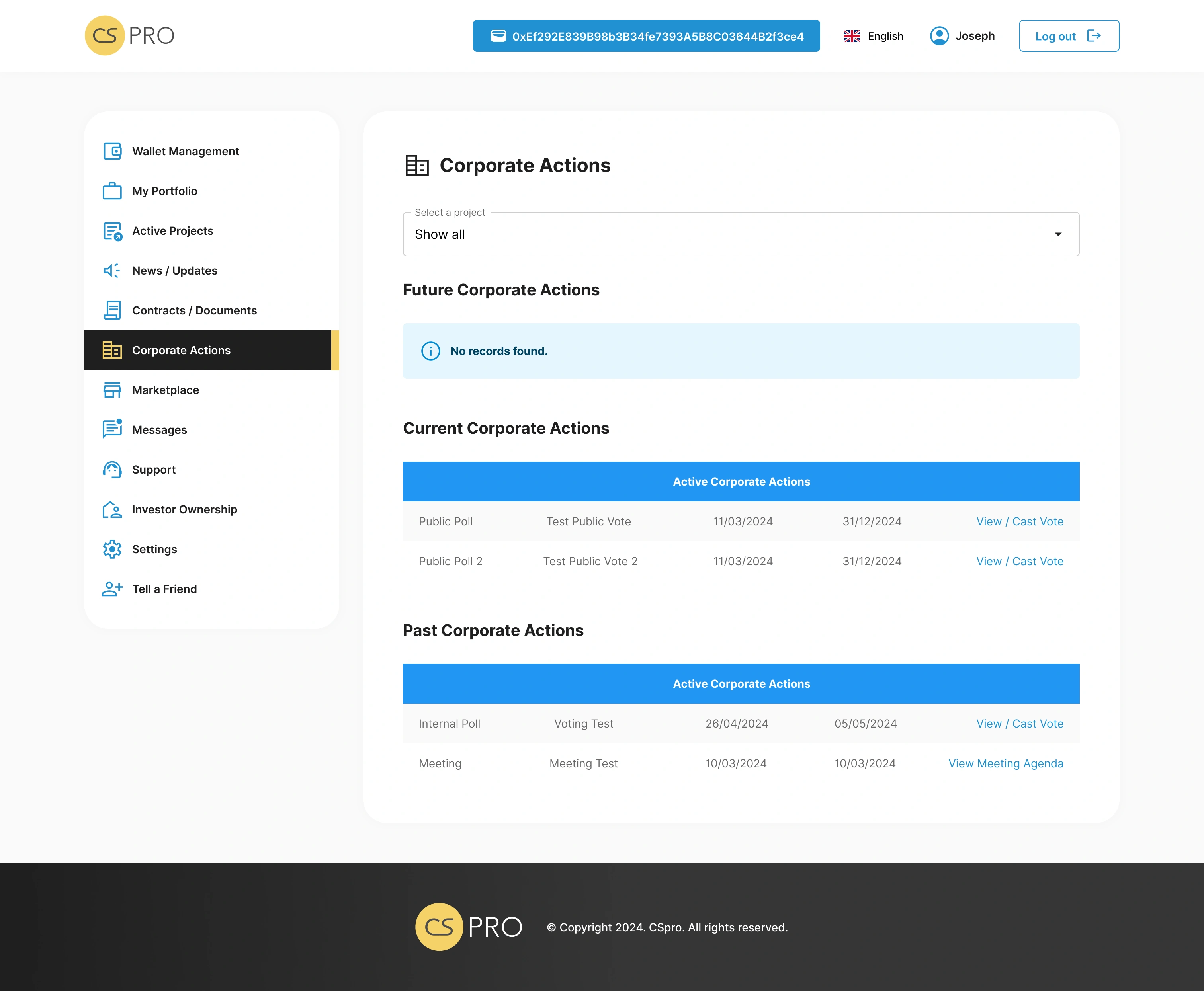This screenshot has width=1204, height=991.
Task: Click the Wallet Management sidebar icon
Action: click(113, 151)
